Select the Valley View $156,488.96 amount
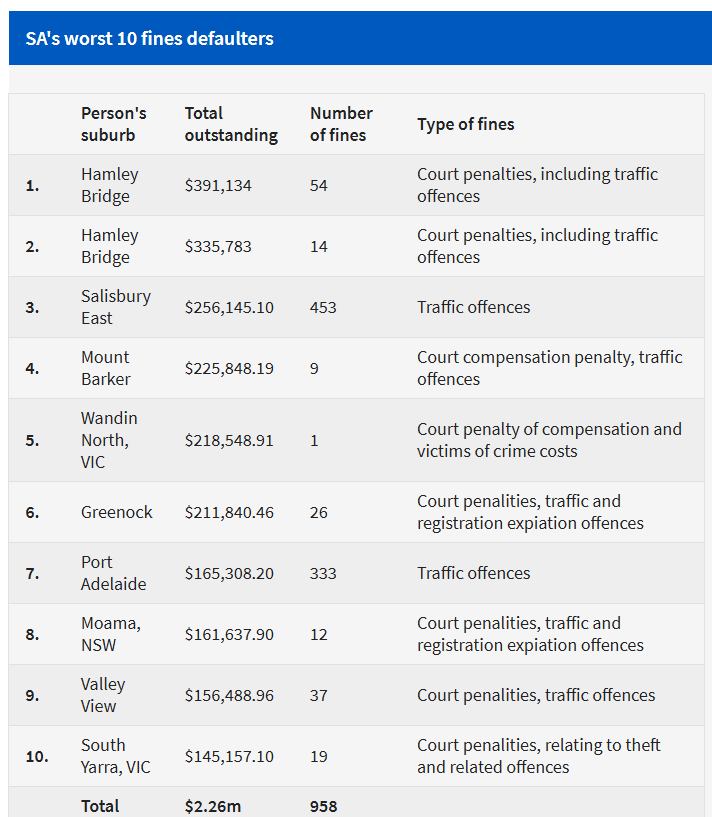The image size is (712, 817). [229, 695]
